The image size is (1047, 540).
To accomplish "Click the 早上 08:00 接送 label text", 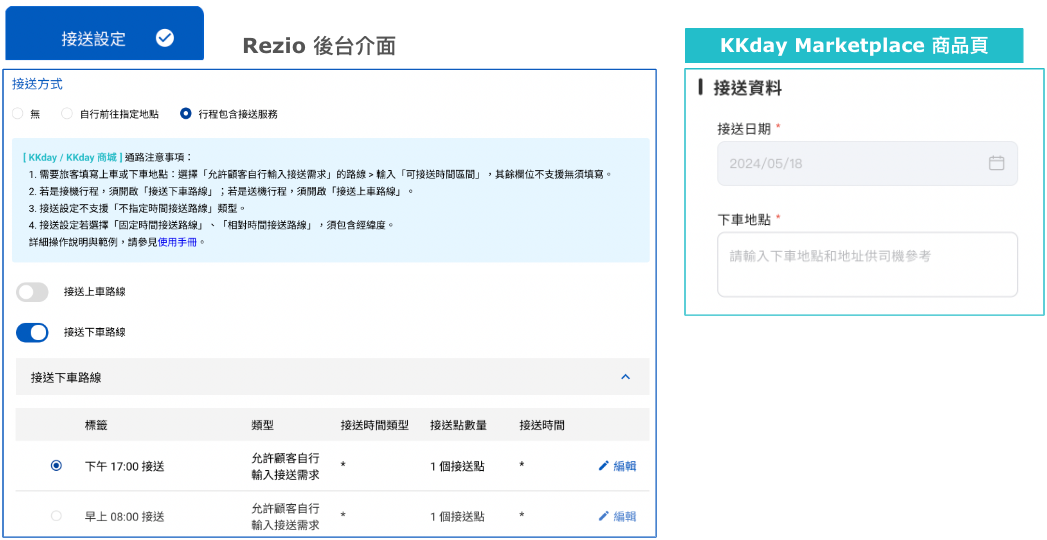I will (x=125, y=516).
